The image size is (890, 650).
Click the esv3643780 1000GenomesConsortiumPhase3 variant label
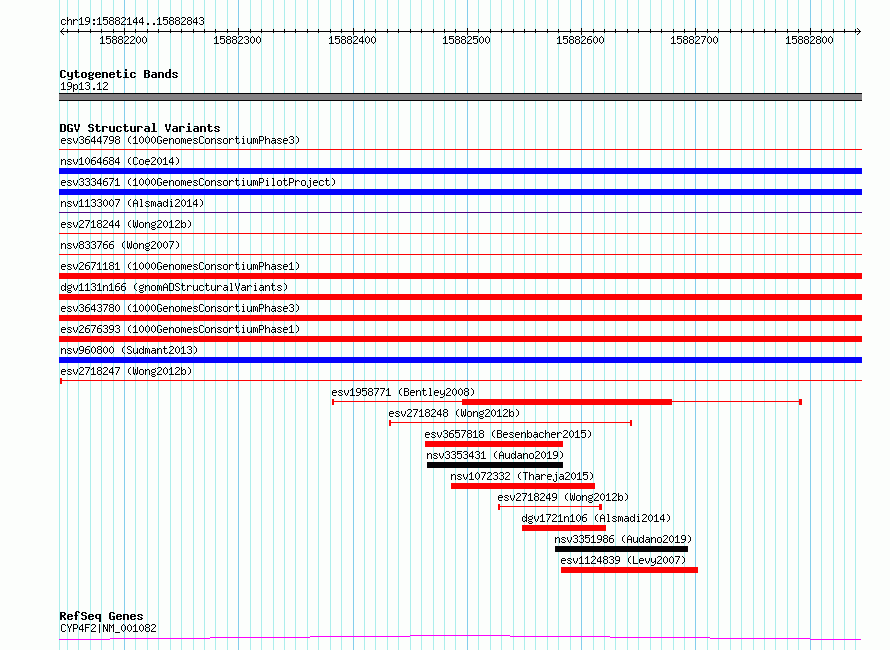point(180,308)
